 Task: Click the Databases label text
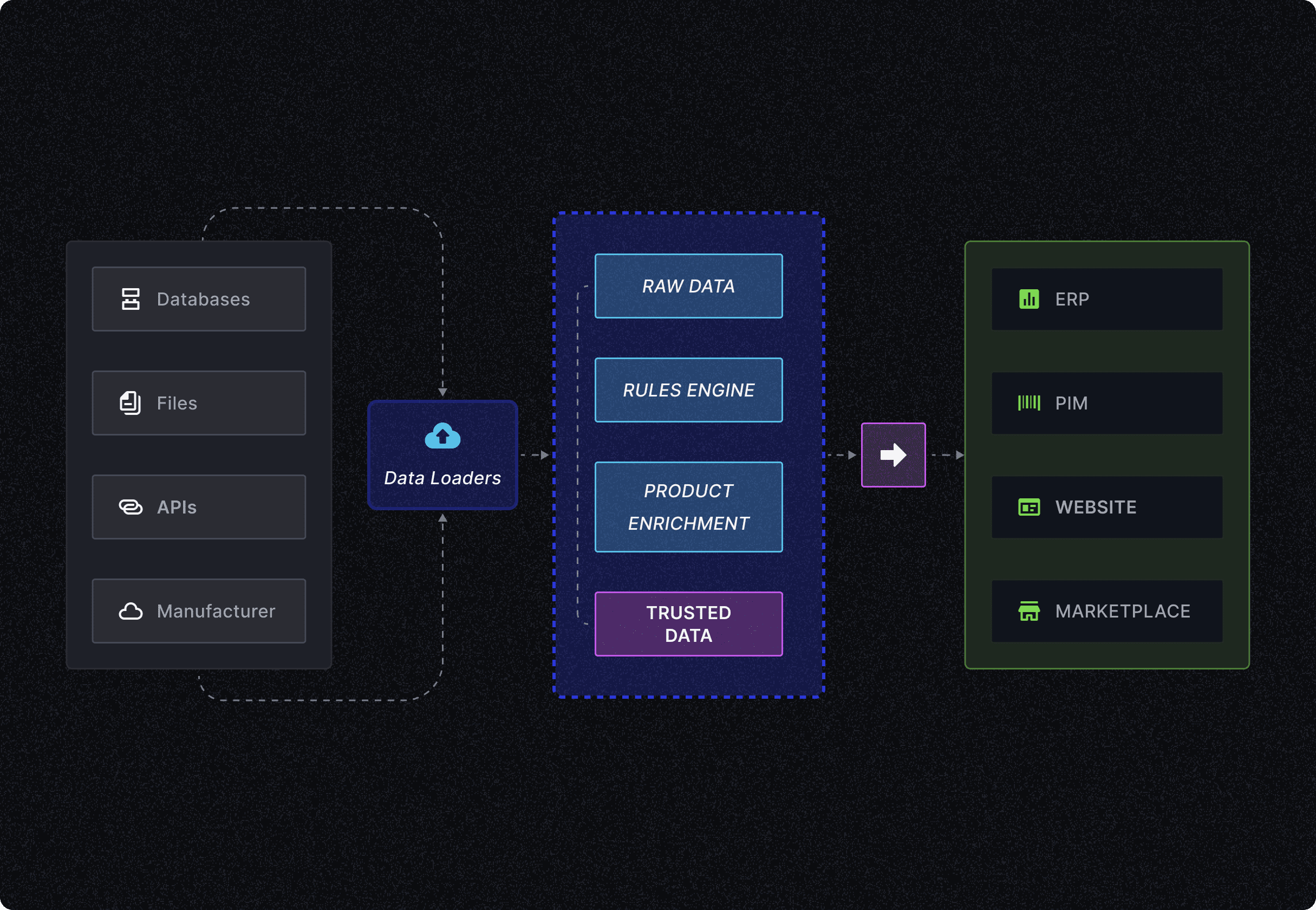pos(204,300)
